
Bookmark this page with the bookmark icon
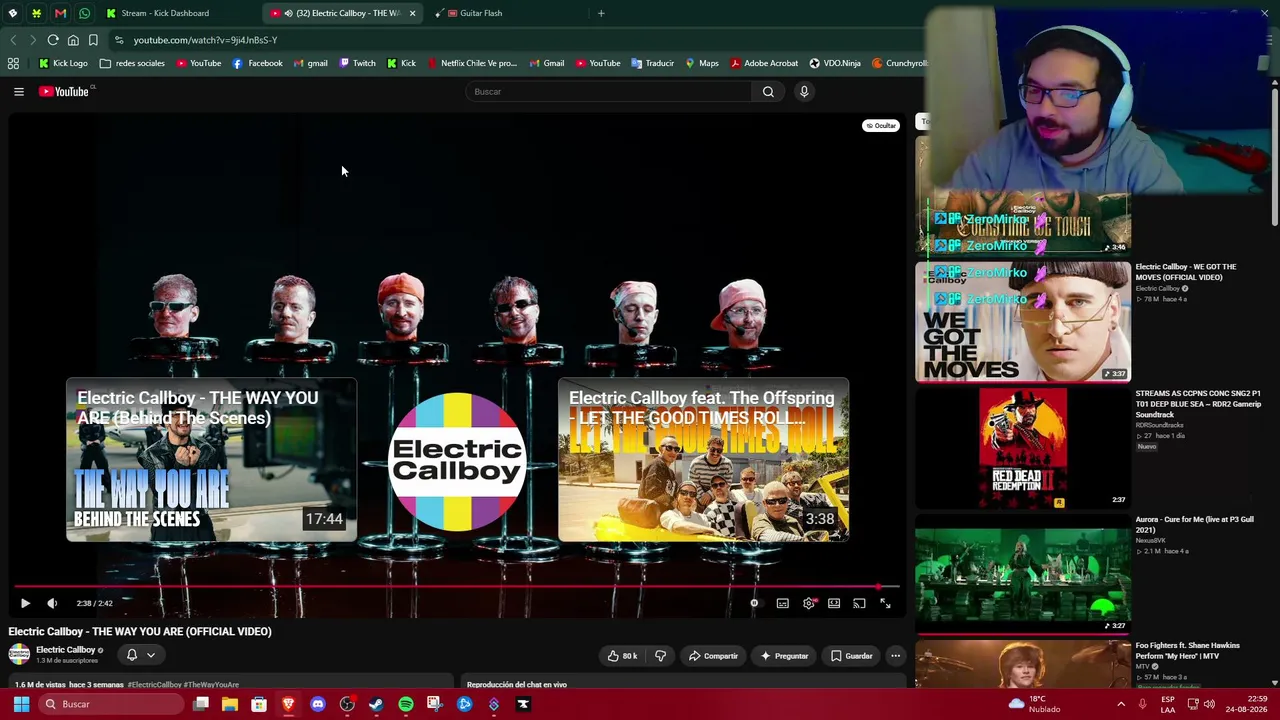tap(93, 40)
